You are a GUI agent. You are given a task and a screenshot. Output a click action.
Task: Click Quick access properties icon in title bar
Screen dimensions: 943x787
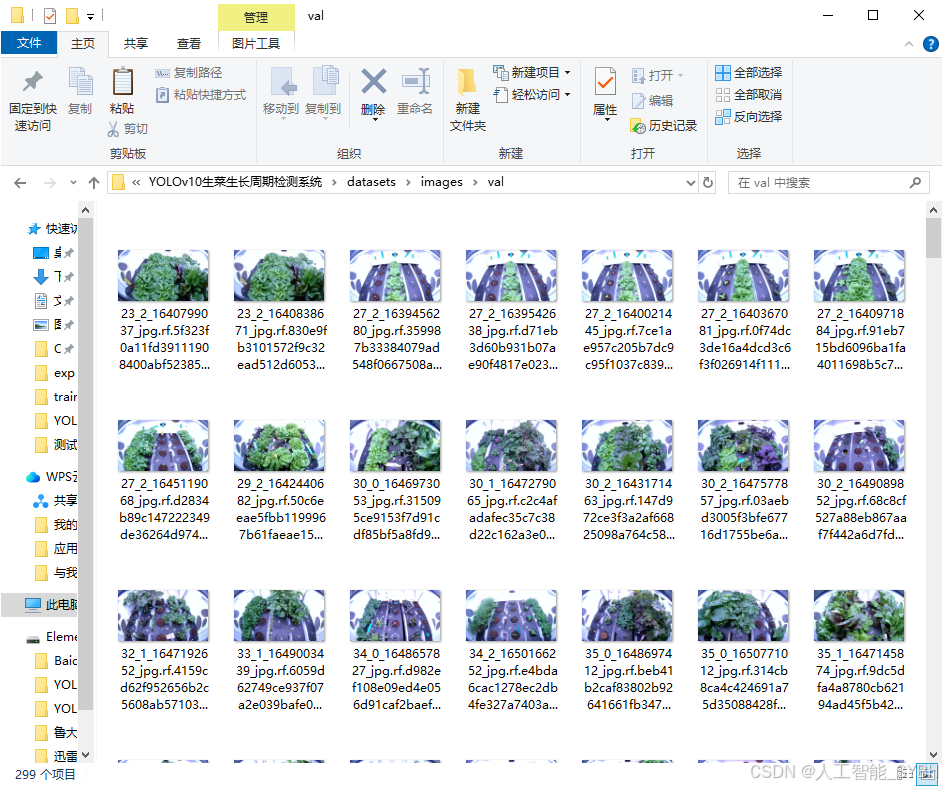click(50, 16)
